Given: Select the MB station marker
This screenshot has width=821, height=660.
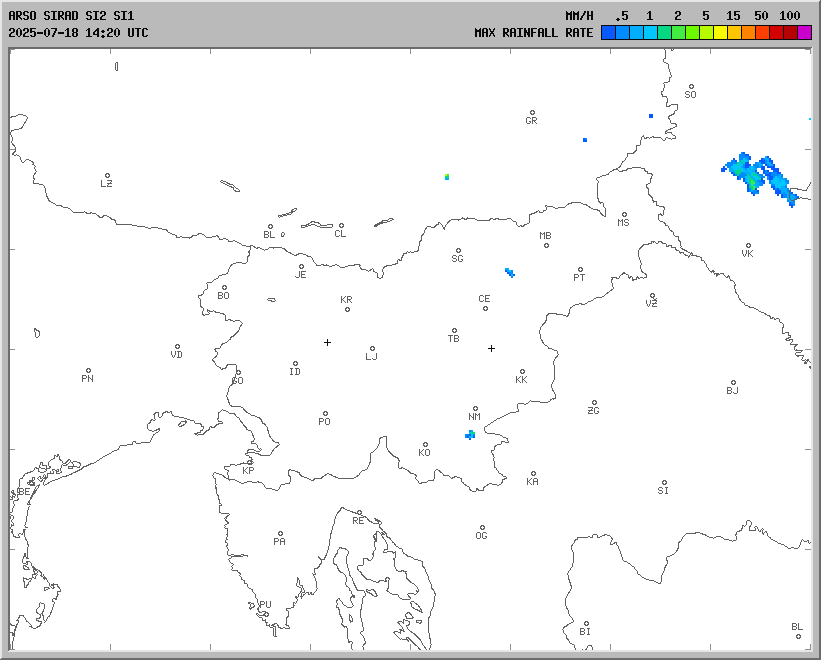Looking at the screenshot, I should pos(546,245).
